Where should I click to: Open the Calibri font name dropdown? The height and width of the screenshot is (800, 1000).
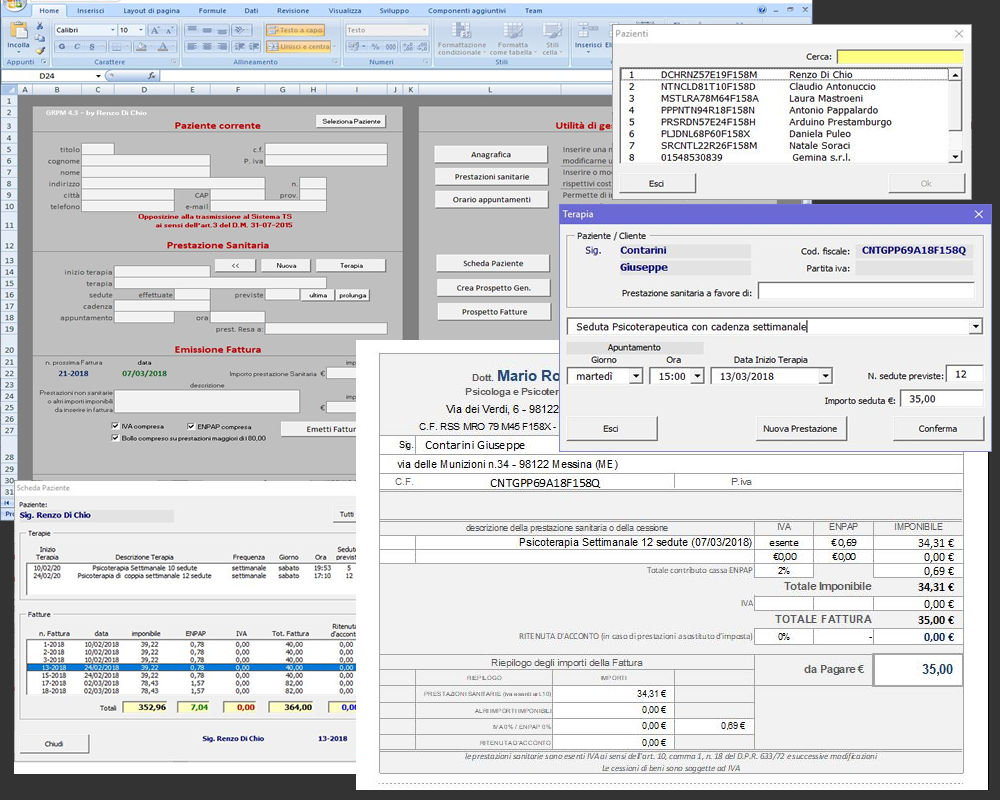pyautogui.click(x=113, y=30)
